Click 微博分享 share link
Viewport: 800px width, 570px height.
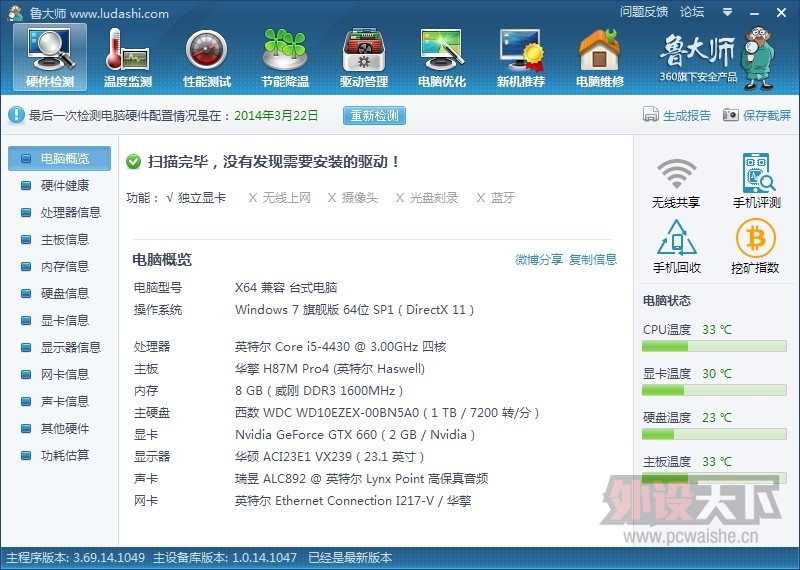[x=539, y=259]
